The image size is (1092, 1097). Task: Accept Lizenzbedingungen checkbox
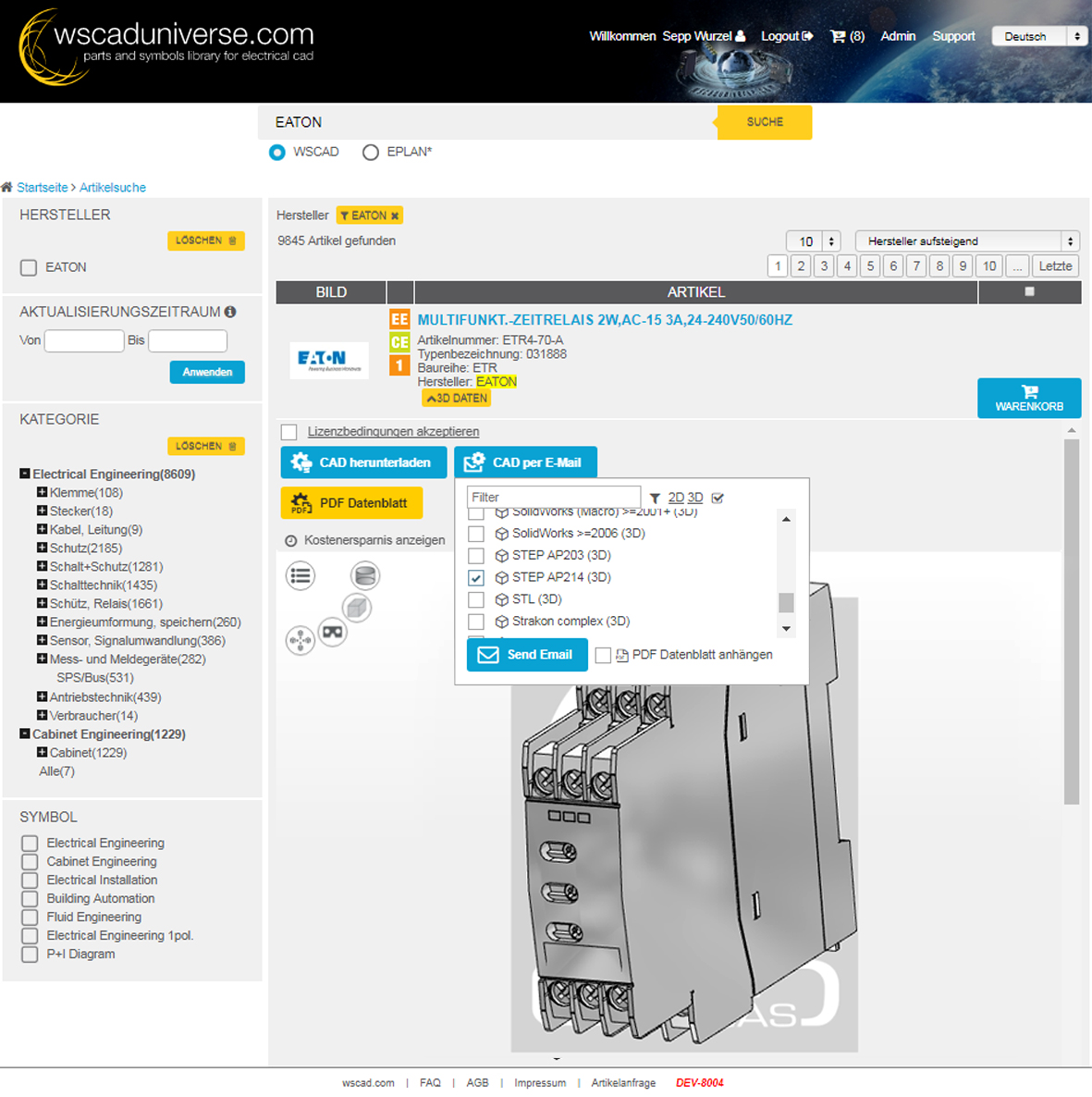coord(288,432)
